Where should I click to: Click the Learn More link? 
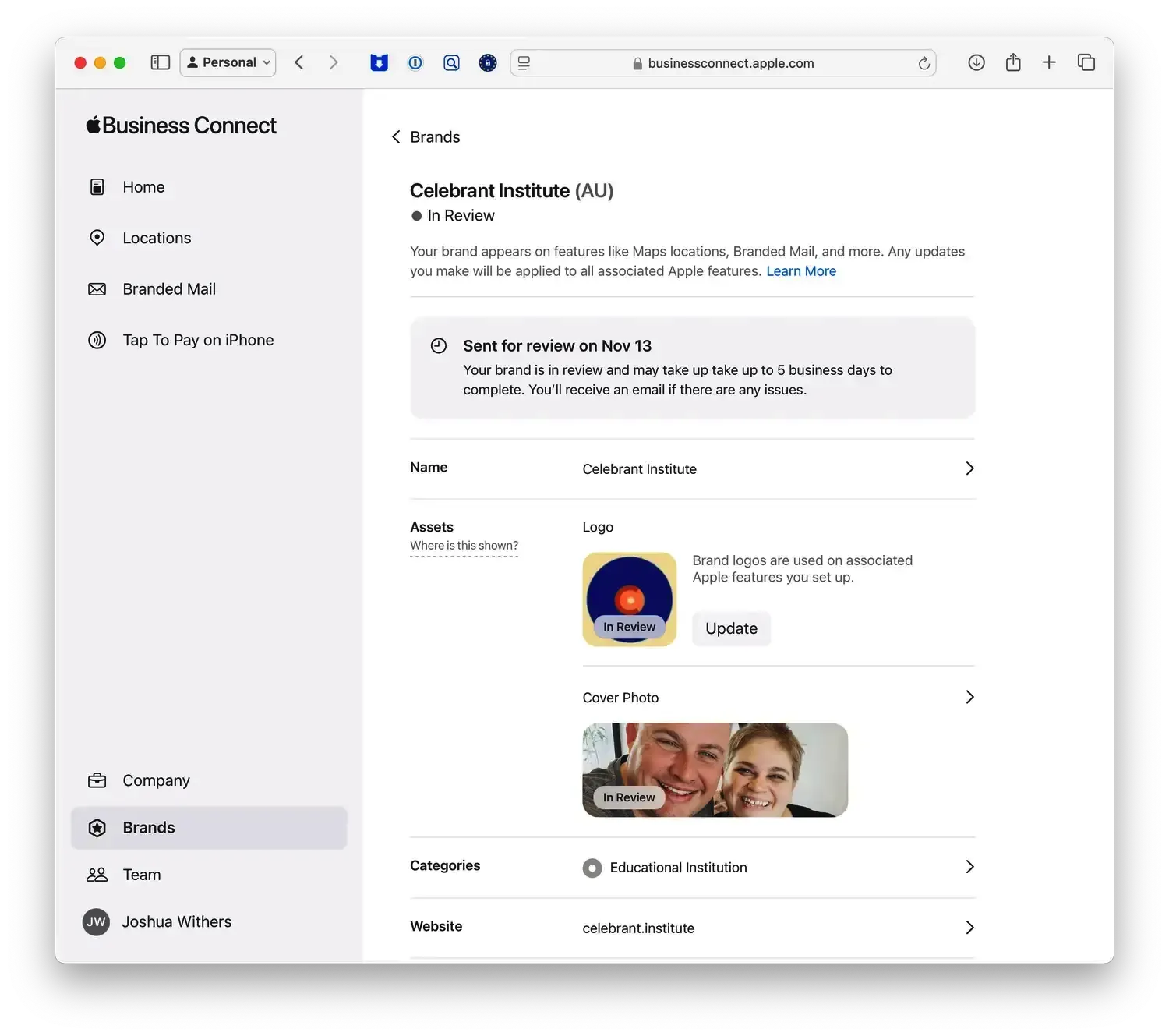[800, 271]
